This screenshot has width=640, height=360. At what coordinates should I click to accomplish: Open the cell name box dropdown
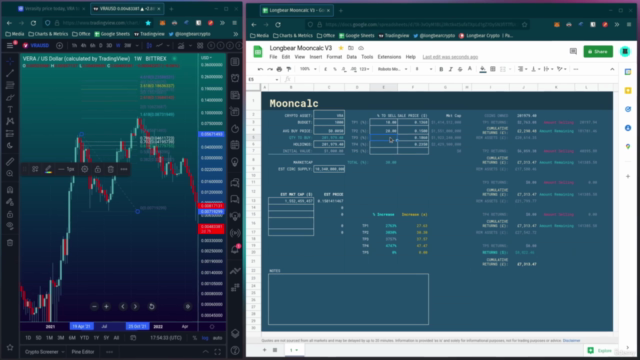pyautogui.click(x=277, y=79)
